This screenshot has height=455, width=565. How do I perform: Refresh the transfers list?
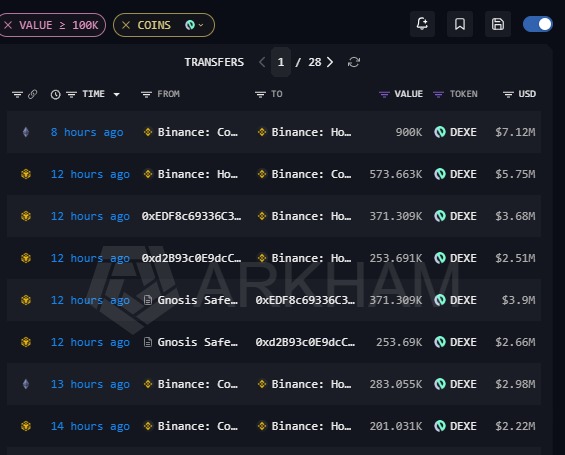point(354,62)
